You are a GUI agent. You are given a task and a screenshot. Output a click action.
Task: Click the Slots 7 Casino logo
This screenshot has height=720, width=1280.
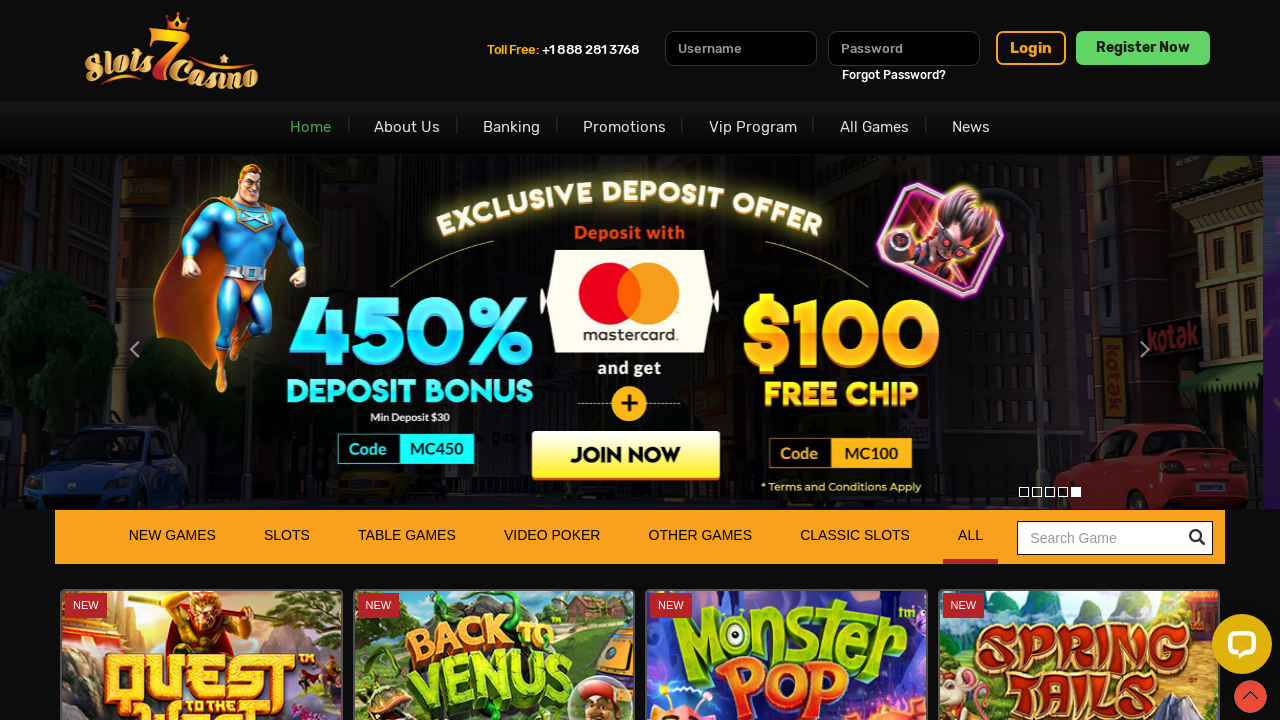pyautogui.click(x=171, y=51)
